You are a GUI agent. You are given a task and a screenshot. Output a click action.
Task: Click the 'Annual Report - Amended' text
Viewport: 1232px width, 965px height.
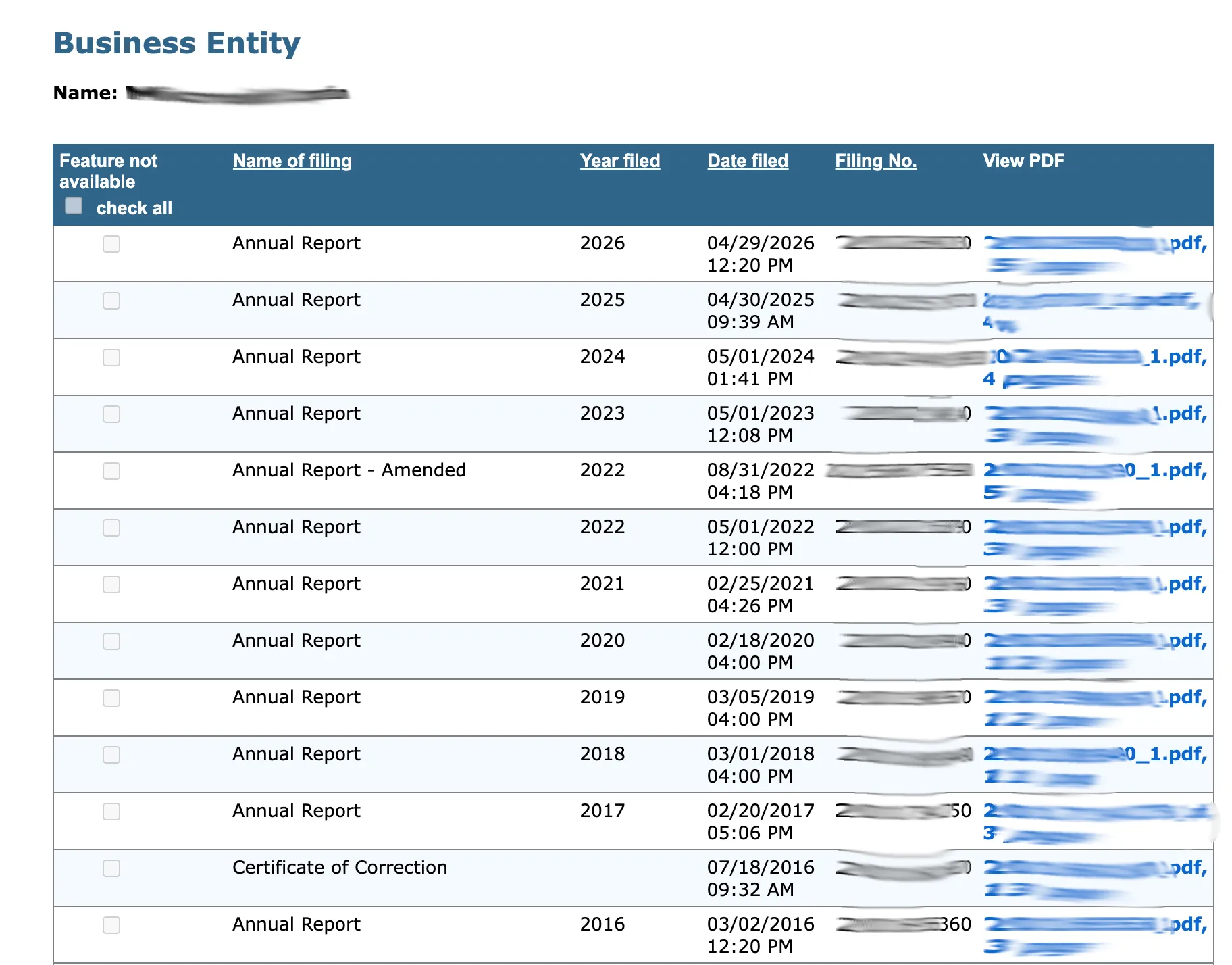coord(349,470)
